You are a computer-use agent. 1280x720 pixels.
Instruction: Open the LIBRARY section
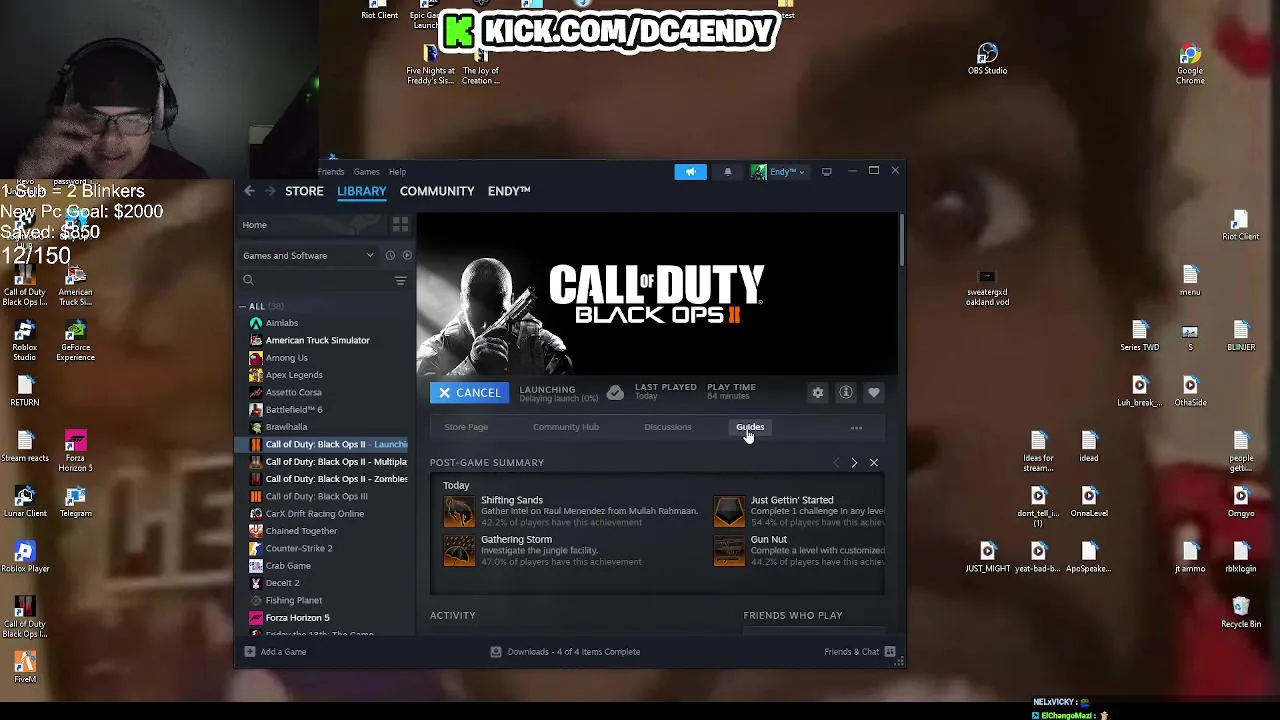pyautogui.click(x=361, y=191)
